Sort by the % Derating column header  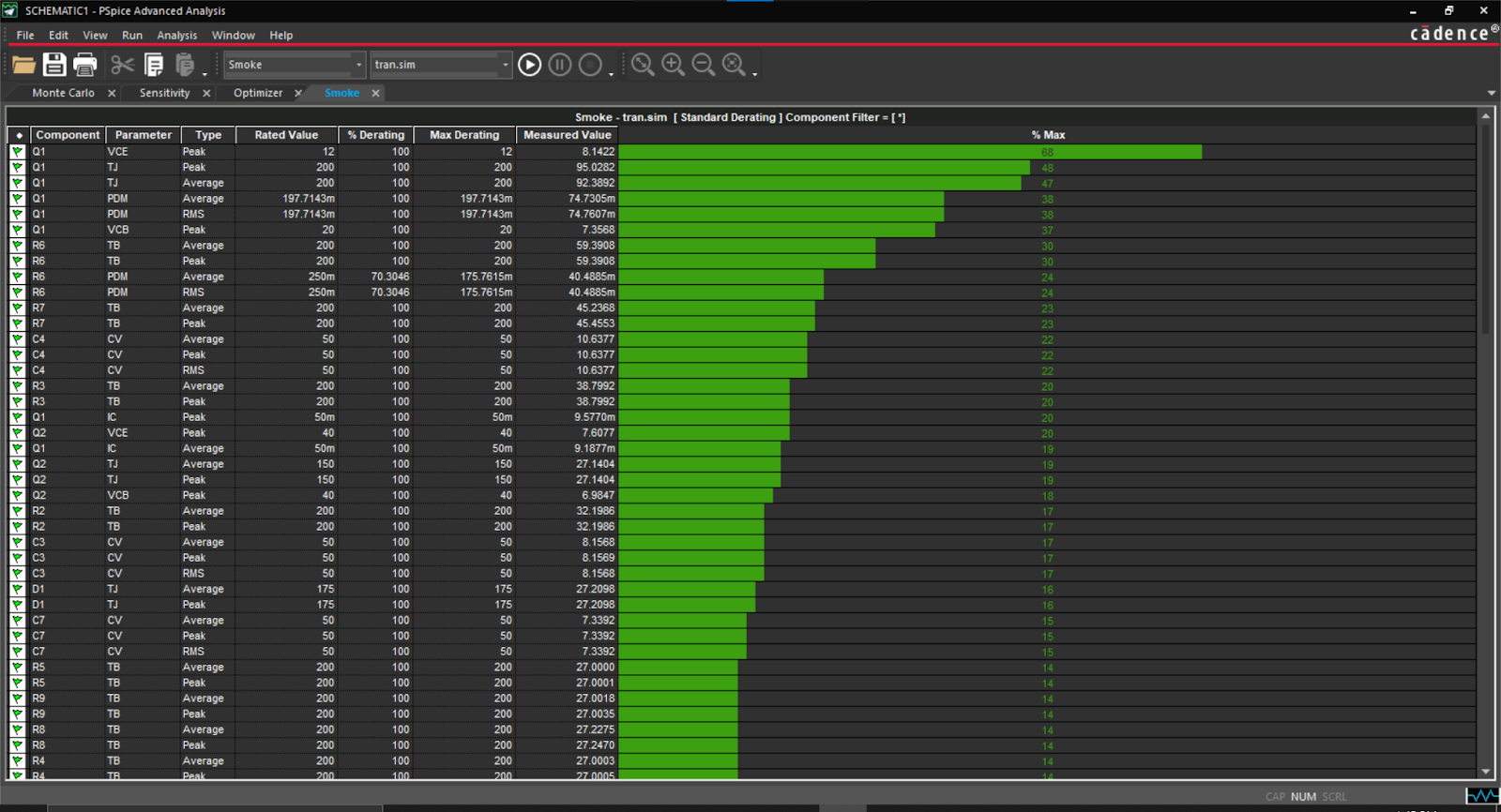375,135
